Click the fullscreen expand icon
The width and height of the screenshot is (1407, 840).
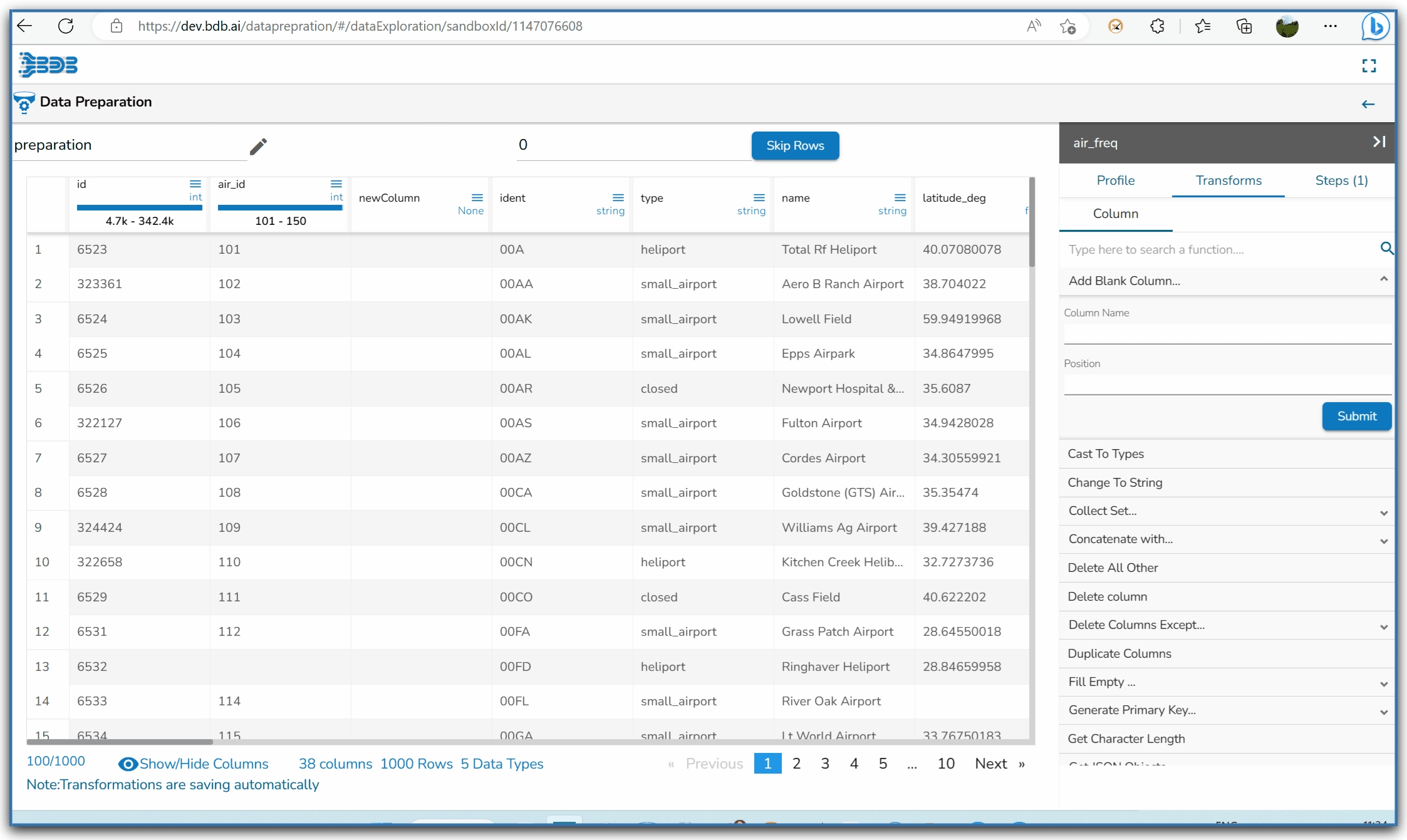1369,66
